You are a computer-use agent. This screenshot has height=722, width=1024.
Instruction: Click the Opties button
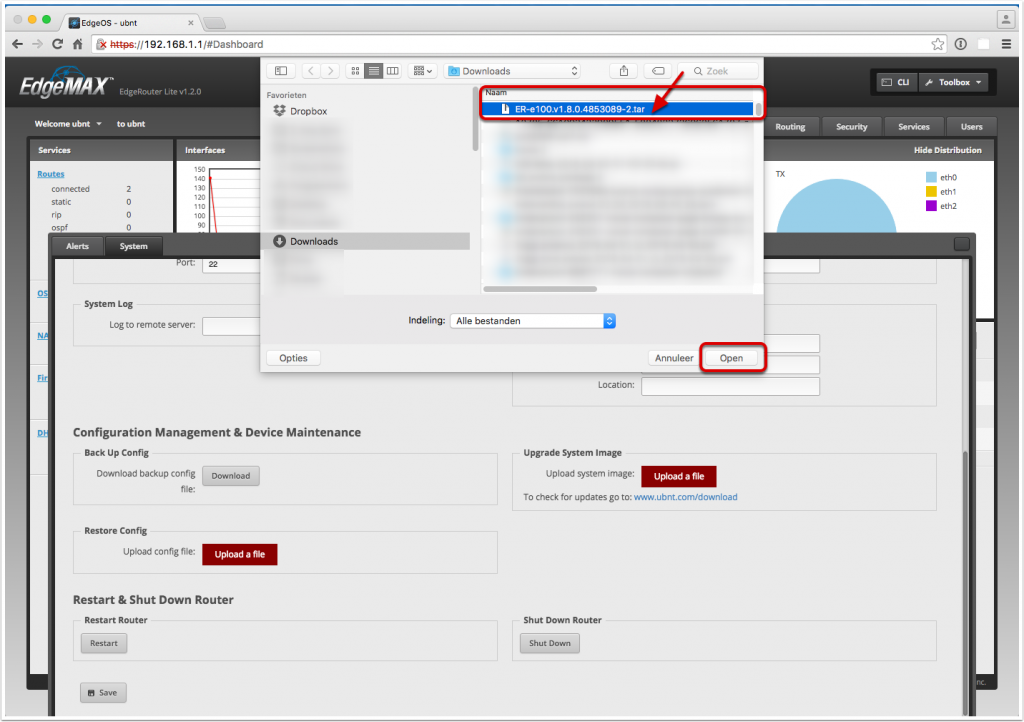pos(293,358)
